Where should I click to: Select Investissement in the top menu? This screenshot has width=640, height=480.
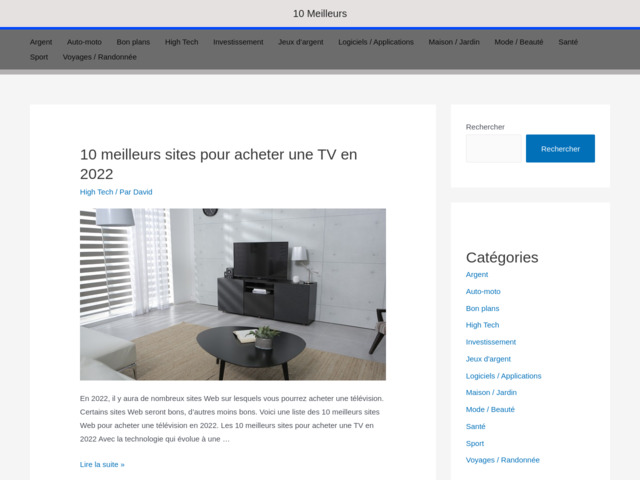coord(238,42)
